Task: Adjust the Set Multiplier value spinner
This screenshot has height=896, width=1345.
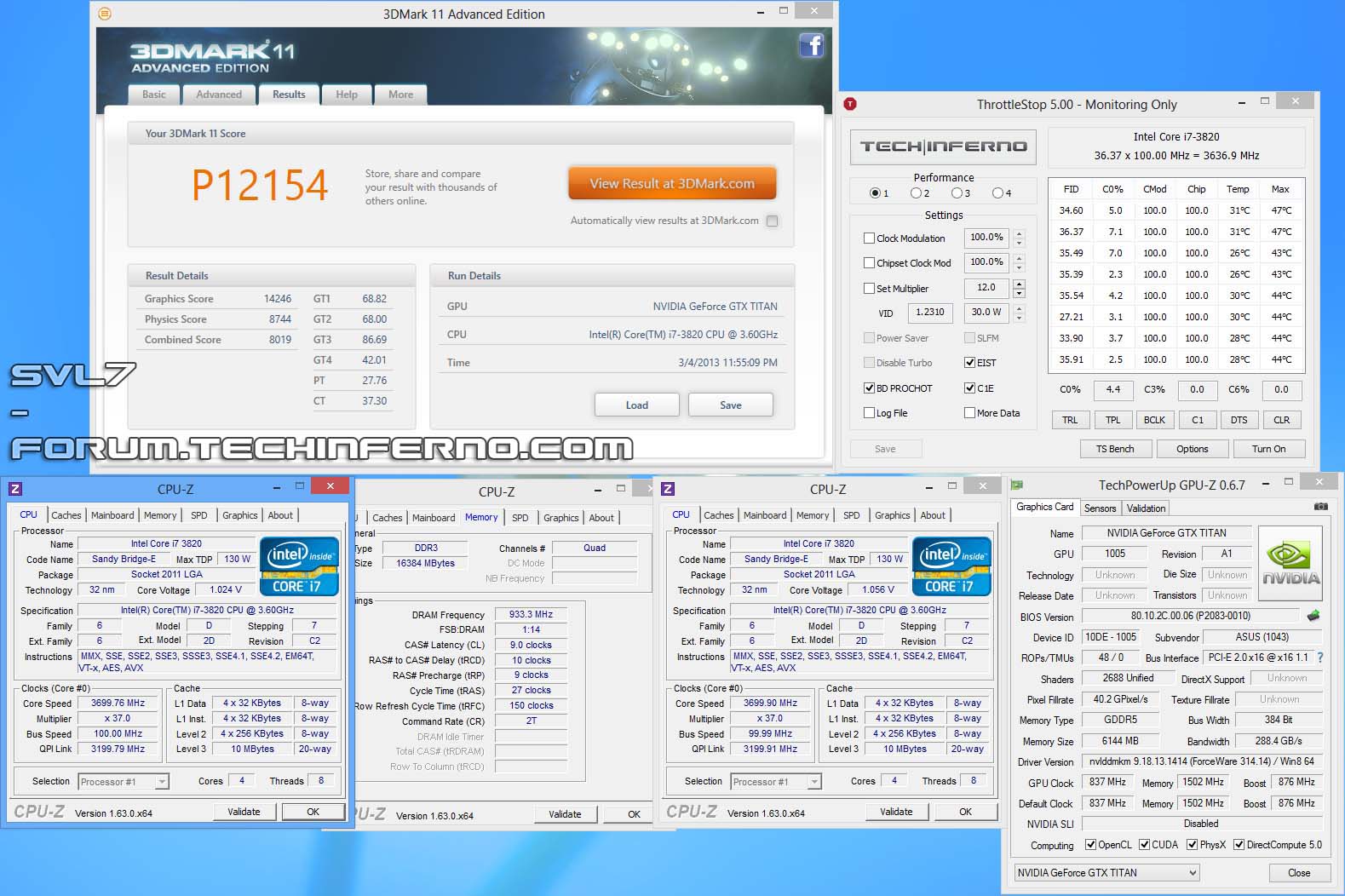Action: tap(1019, 288)
